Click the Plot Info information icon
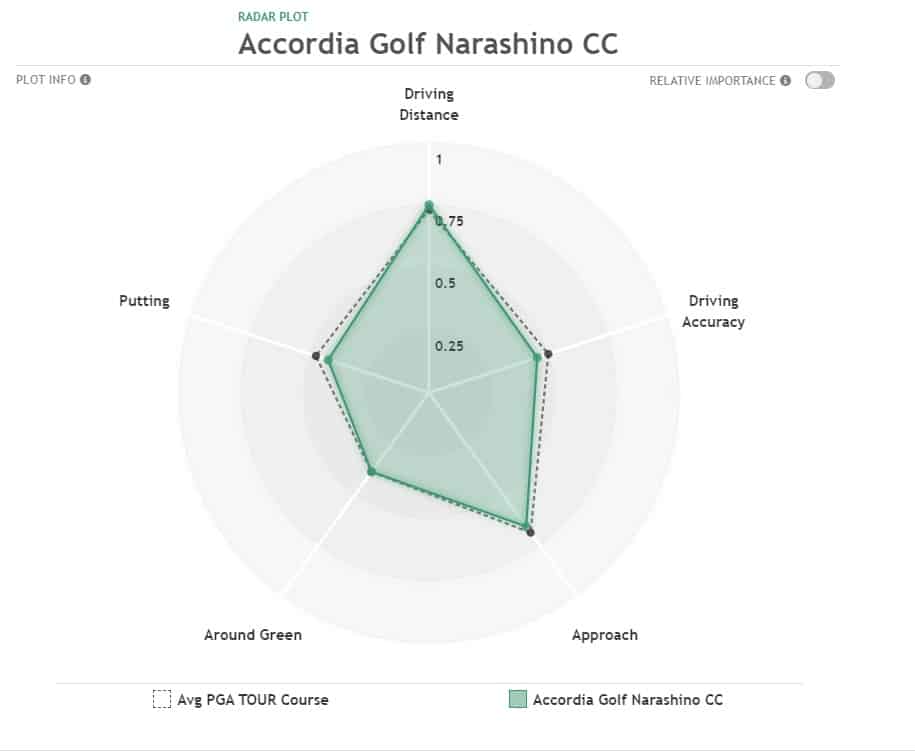Screen dimensions: 915x752 coord(85,80)
